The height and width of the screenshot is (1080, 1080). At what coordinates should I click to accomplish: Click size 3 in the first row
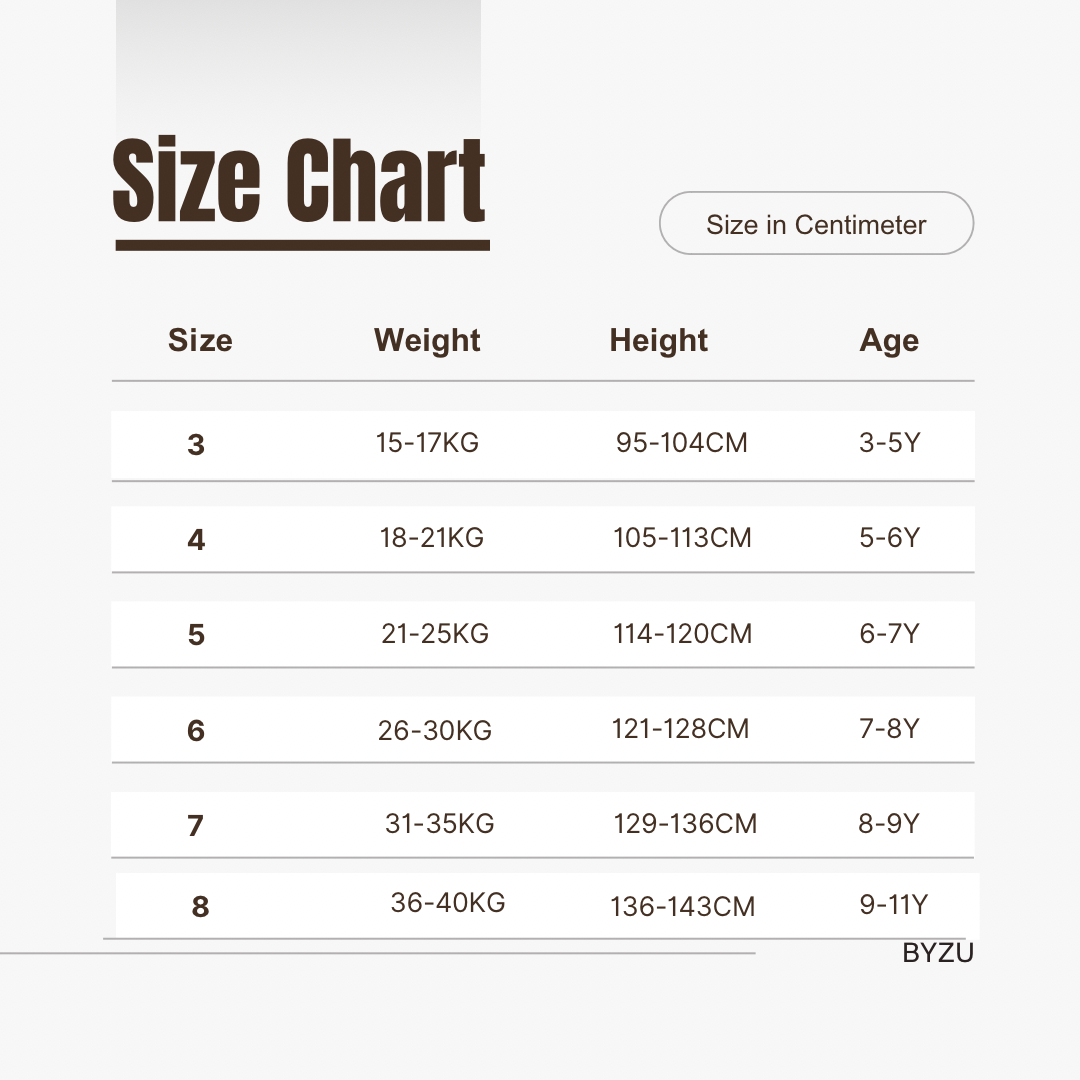196,444
